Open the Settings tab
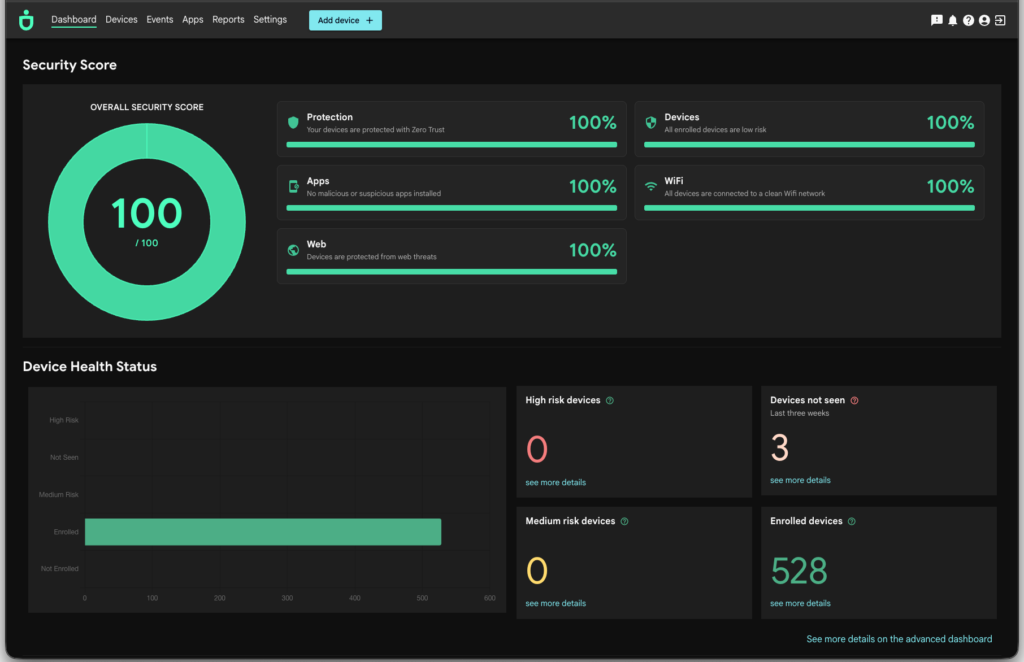The height and width of the screenshot is (662, 1024). point(270,20)
